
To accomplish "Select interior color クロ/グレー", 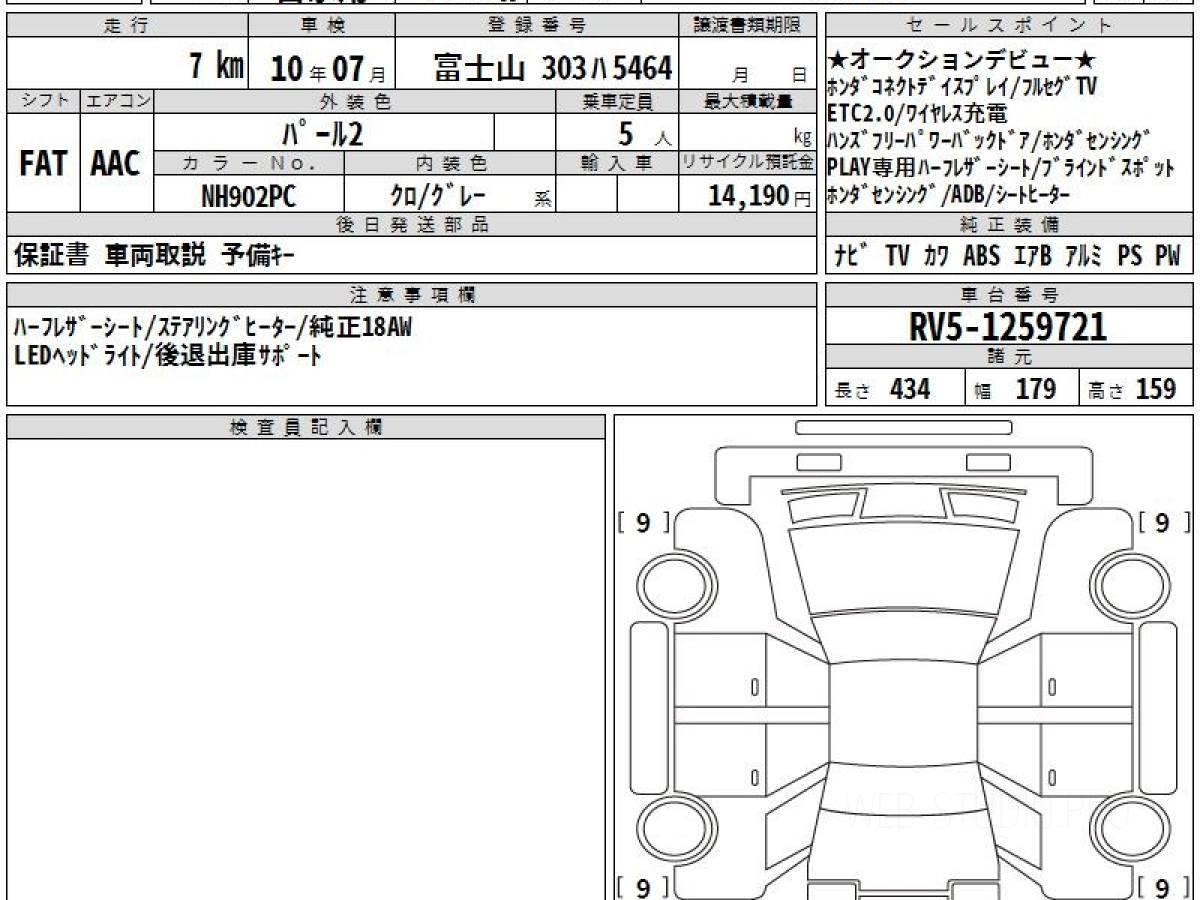I will pos(438,194).
